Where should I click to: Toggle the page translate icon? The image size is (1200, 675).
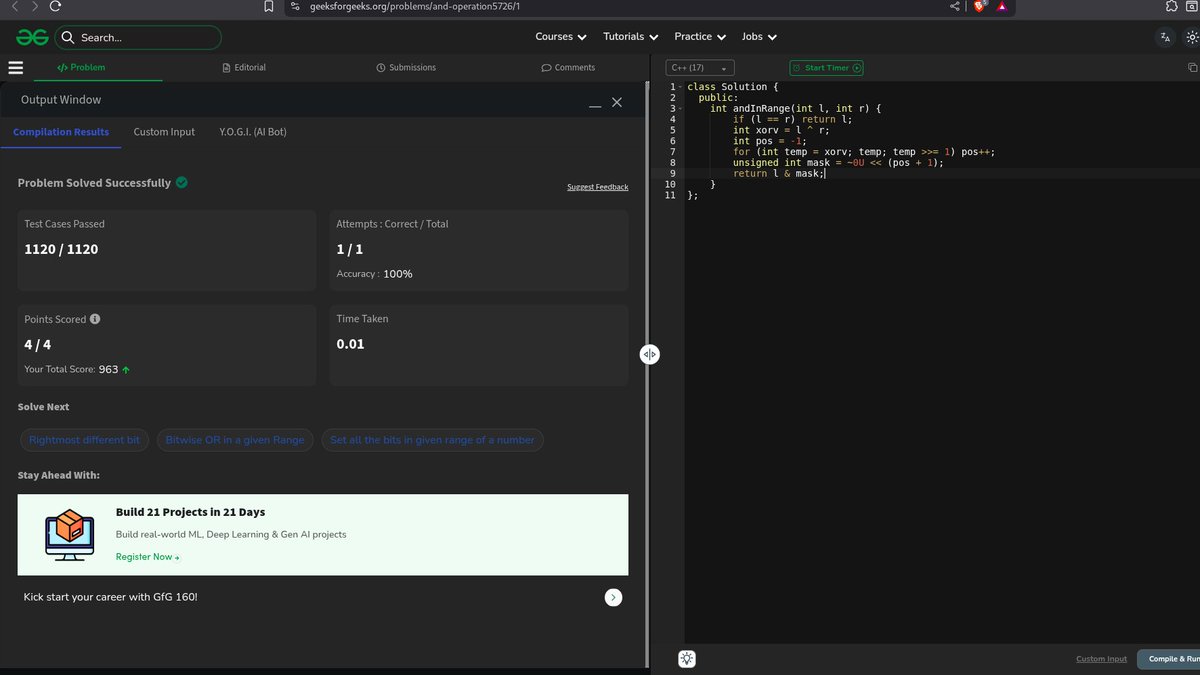click(1165, 36)
